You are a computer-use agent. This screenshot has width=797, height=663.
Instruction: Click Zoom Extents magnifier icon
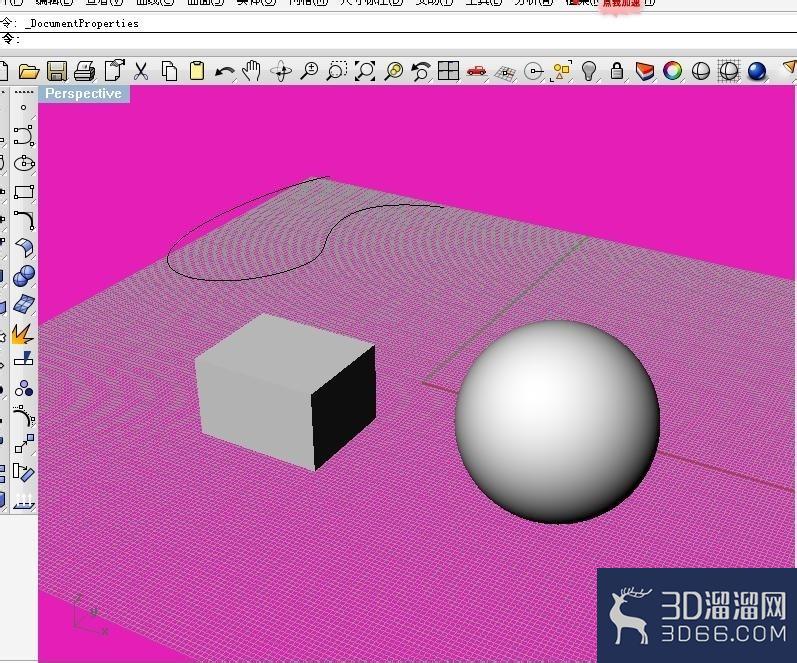coord(365,71)
